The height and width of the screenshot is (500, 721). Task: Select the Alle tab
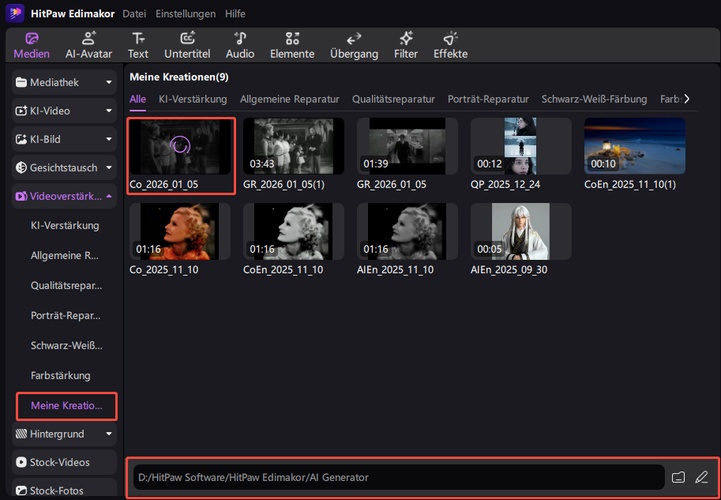click(137, 99)
